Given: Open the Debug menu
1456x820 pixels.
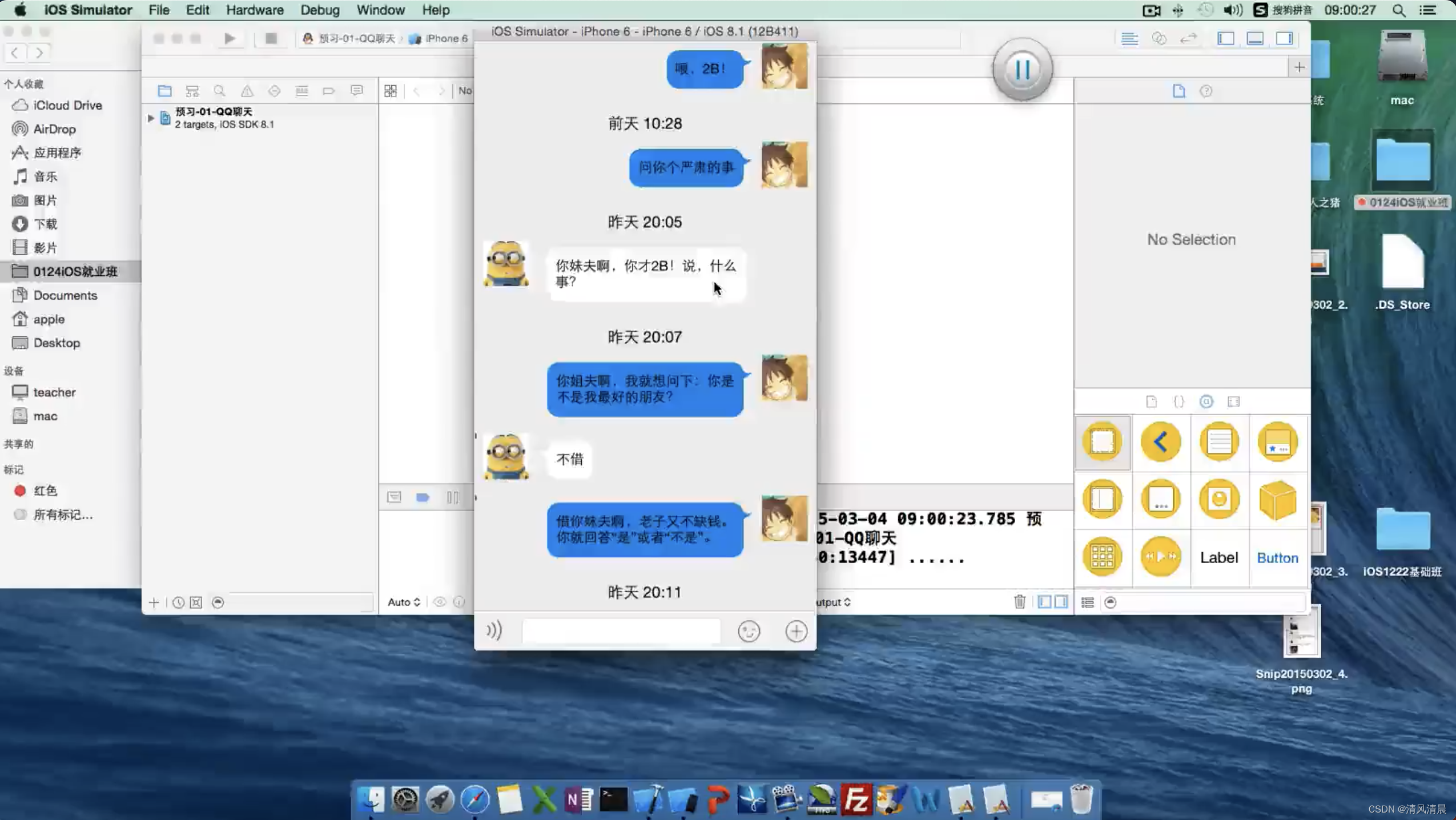Looking at the screenshot, I should coord(320,10).
